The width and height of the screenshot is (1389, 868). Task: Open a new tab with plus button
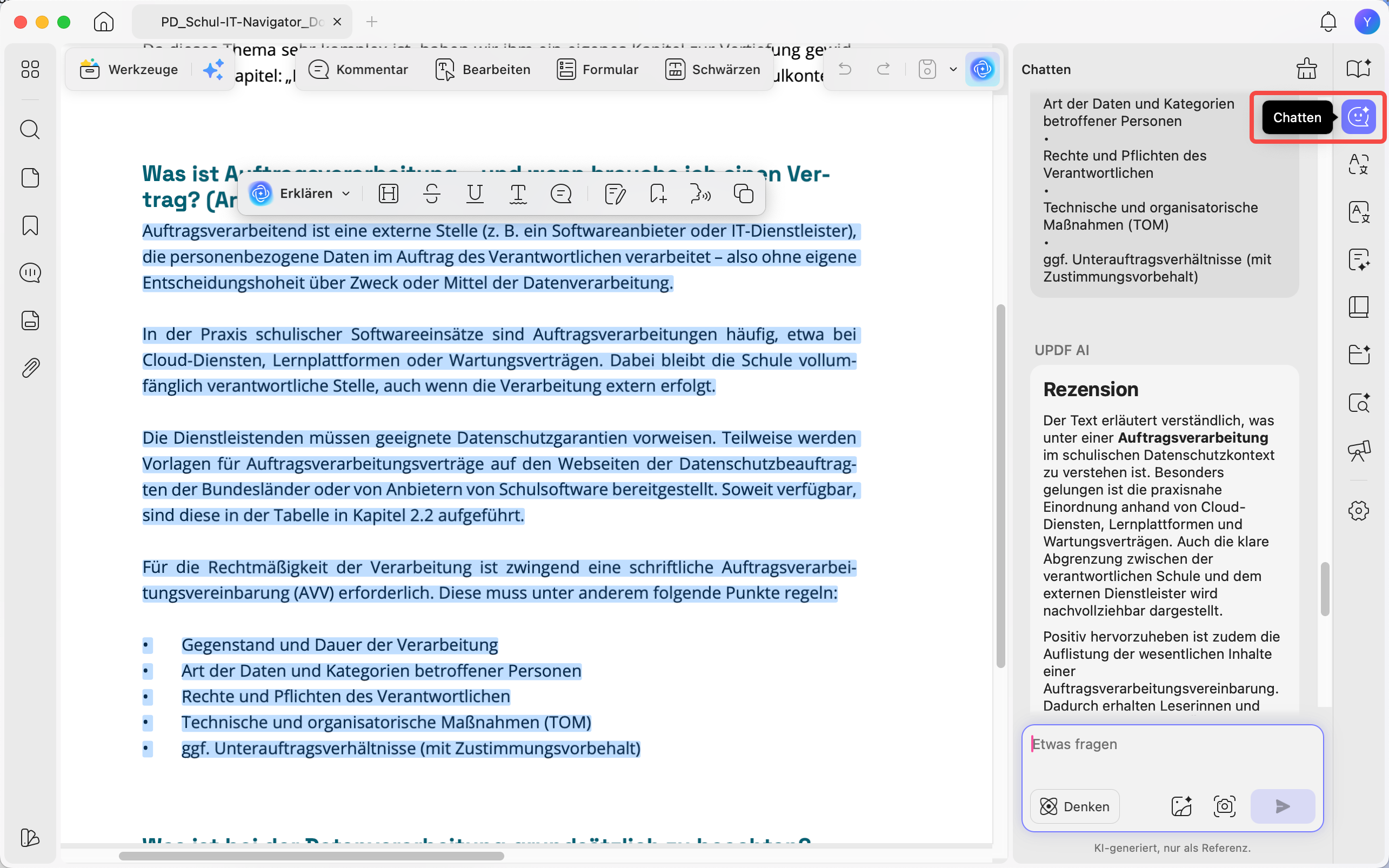(x=372, y=22)
